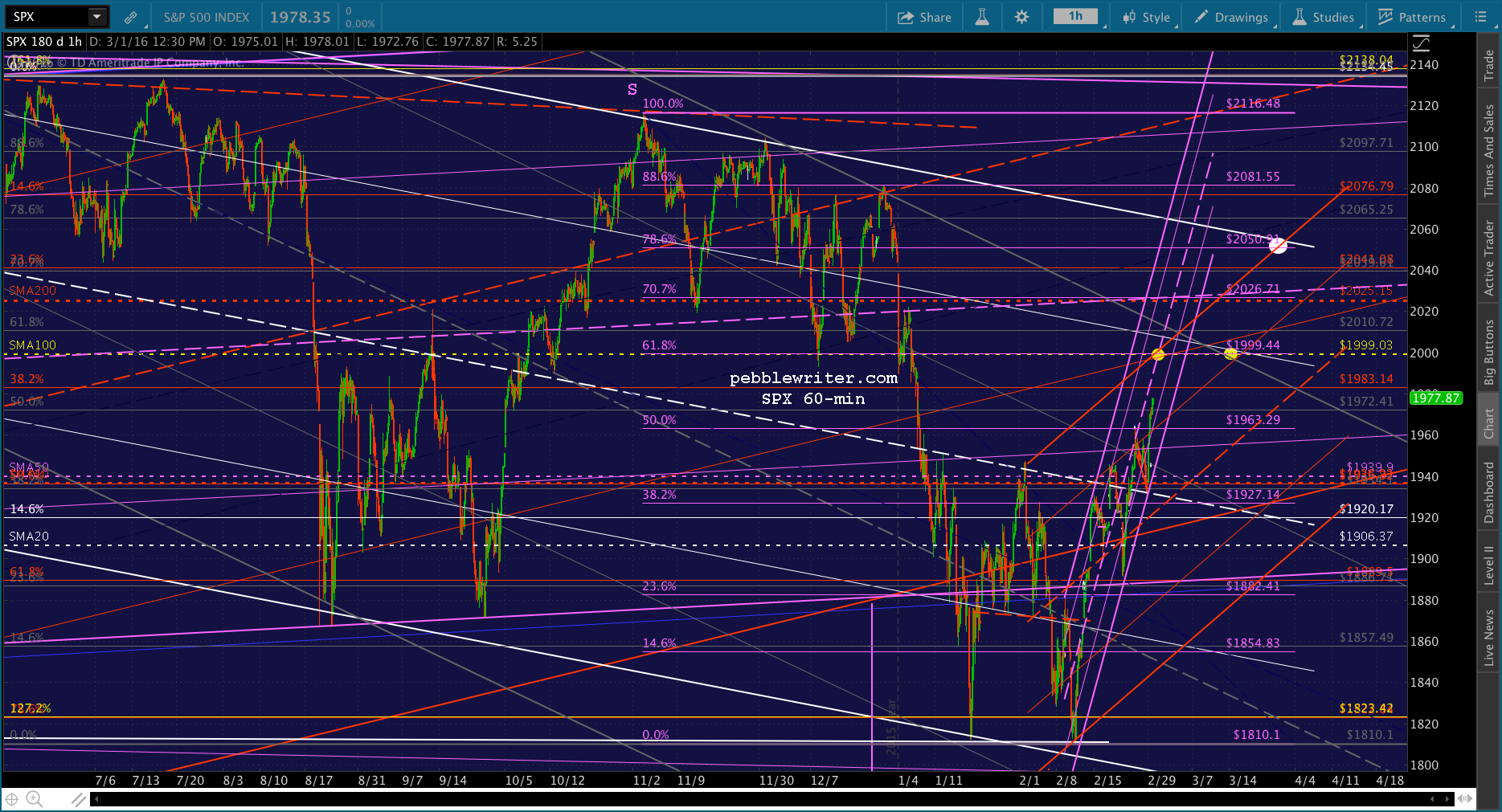The height and width of the screenshot is (812, 1502).
Task: Click the 1800 level on the price axis
Action: (x=1424, y=765)
